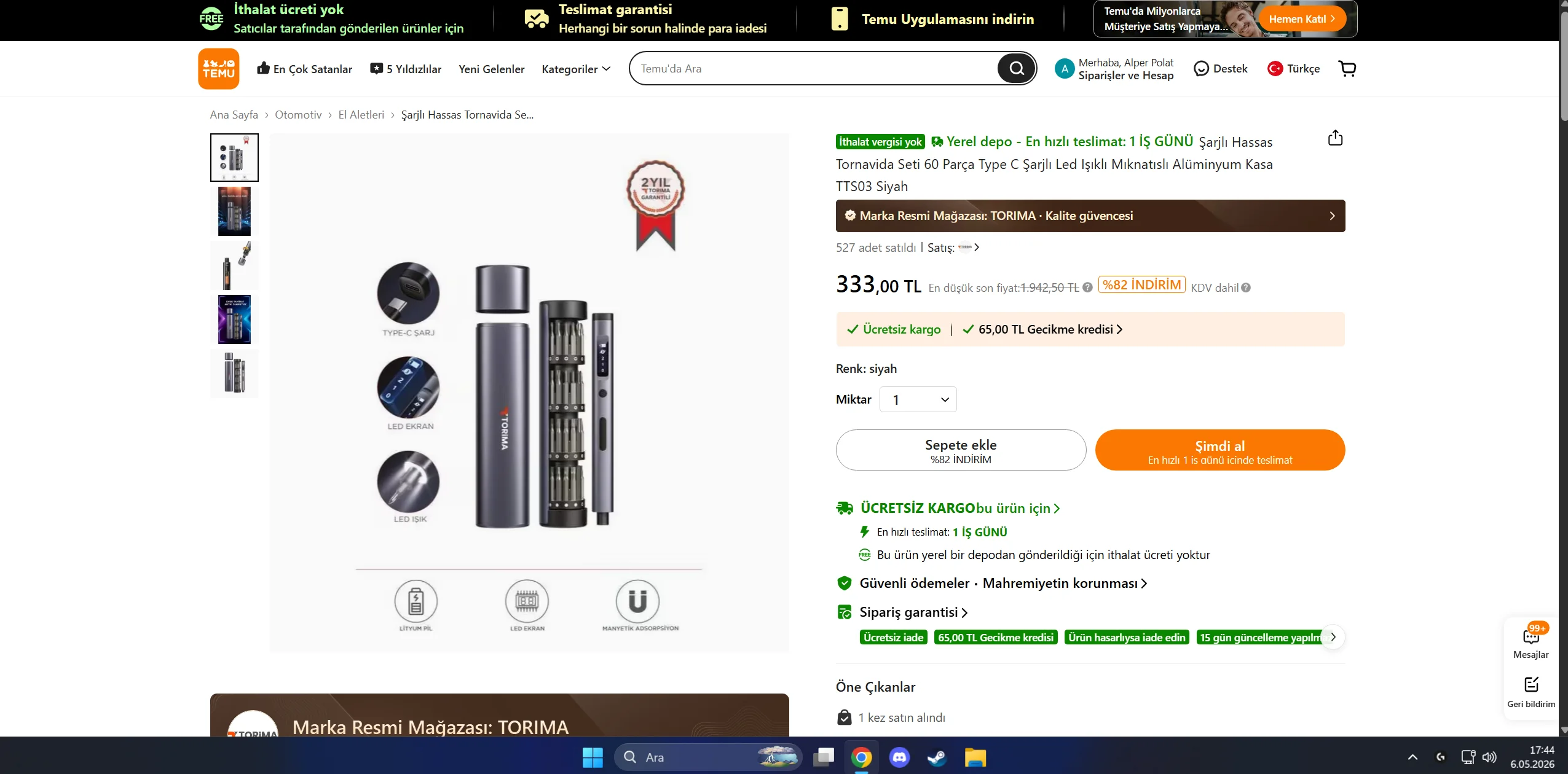This screenshot has height=774, width=1568.
Task: Open the shopping cart
Action: tap(1347, 69)
